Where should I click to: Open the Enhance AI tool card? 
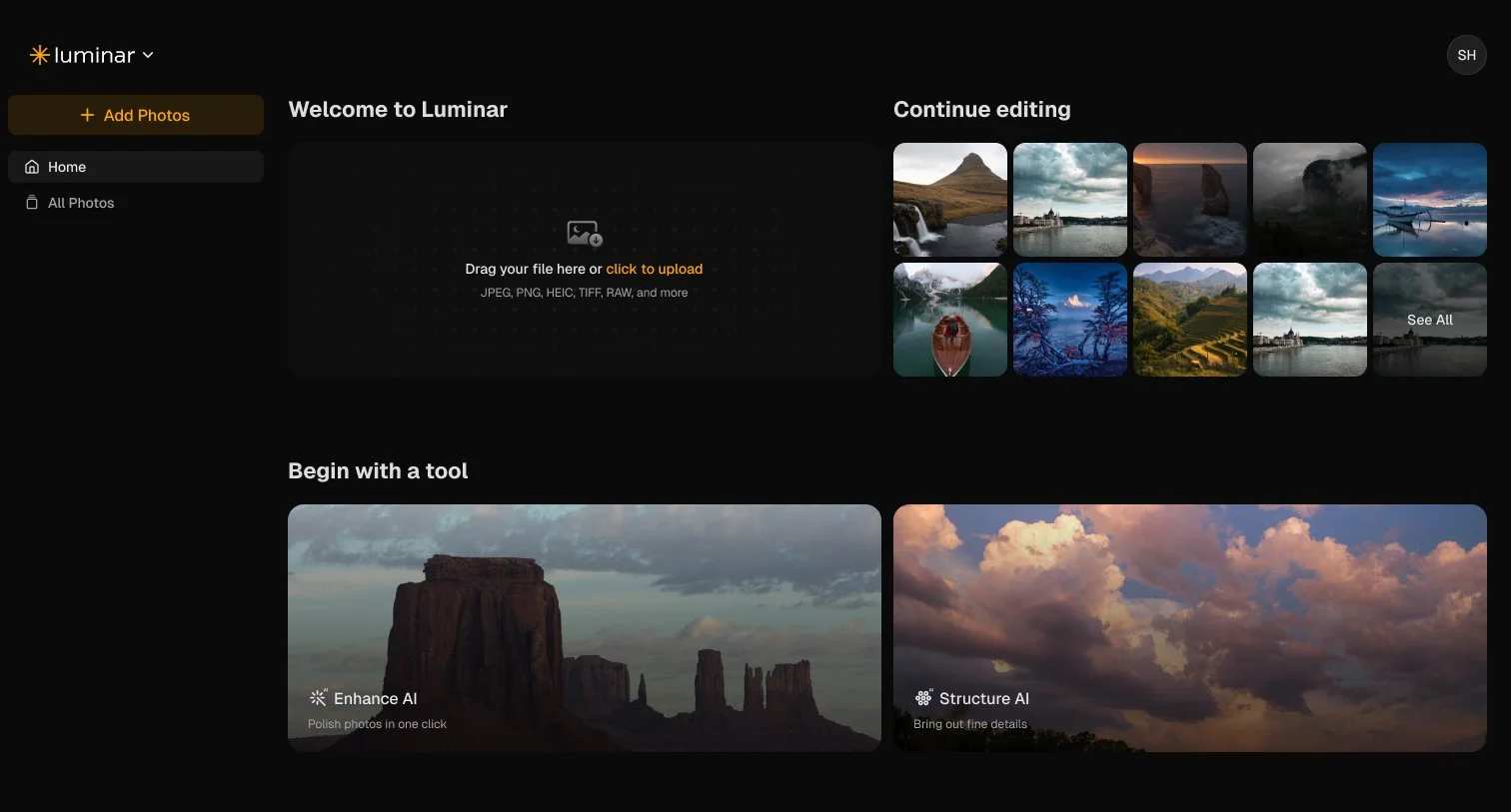tap(585, 628)
